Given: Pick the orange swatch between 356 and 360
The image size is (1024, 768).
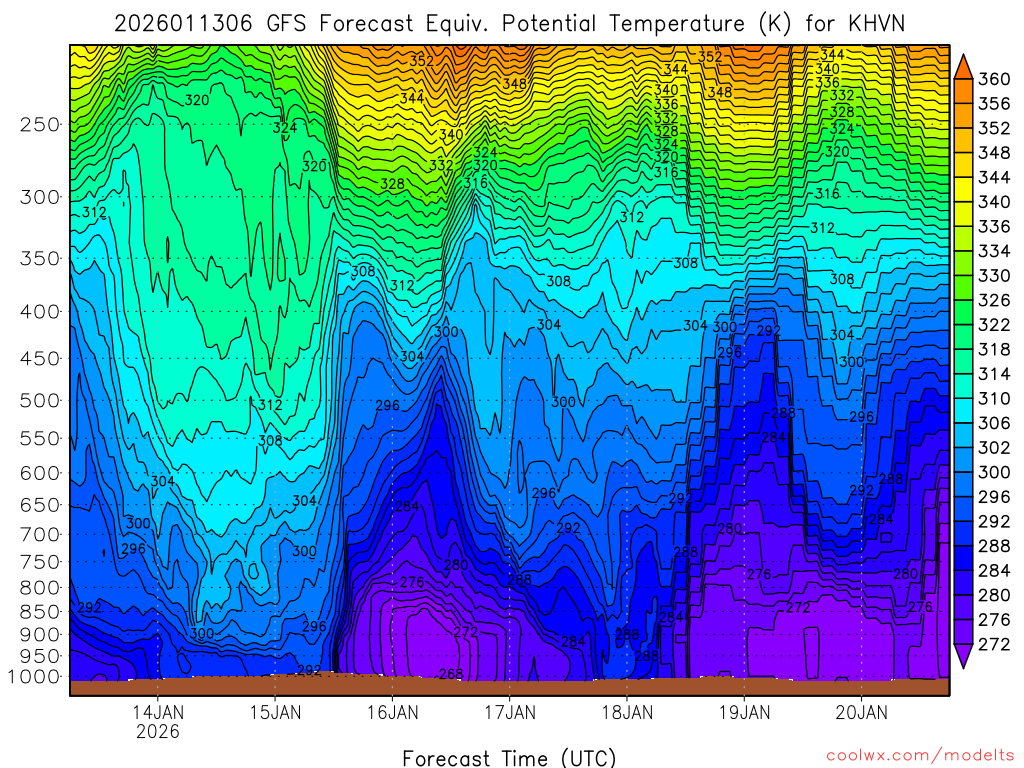Looking at the screenshot, I should (x=963, y=91).
